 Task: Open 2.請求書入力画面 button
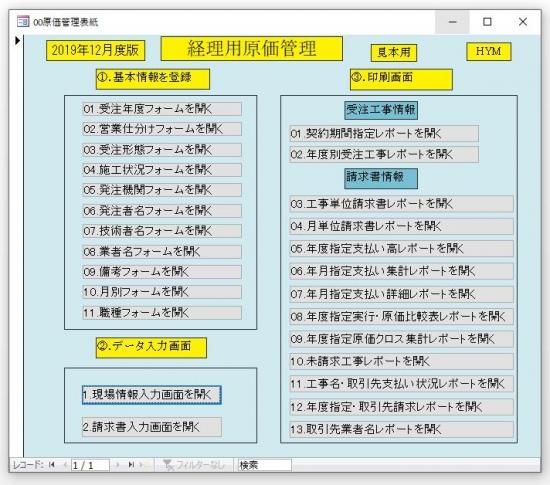click(152, 427)
